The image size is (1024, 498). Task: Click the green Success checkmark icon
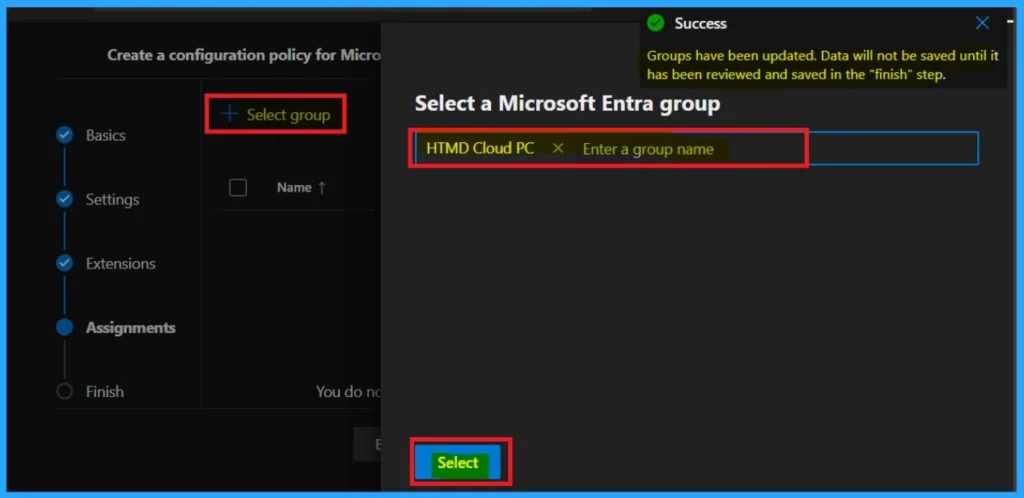point(655,23)
